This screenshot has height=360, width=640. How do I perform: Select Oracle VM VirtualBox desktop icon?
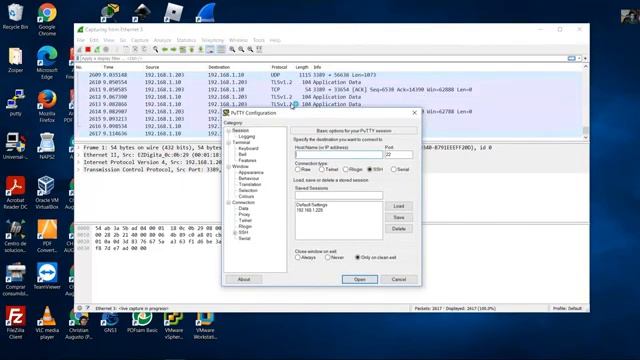pos(47,192)
